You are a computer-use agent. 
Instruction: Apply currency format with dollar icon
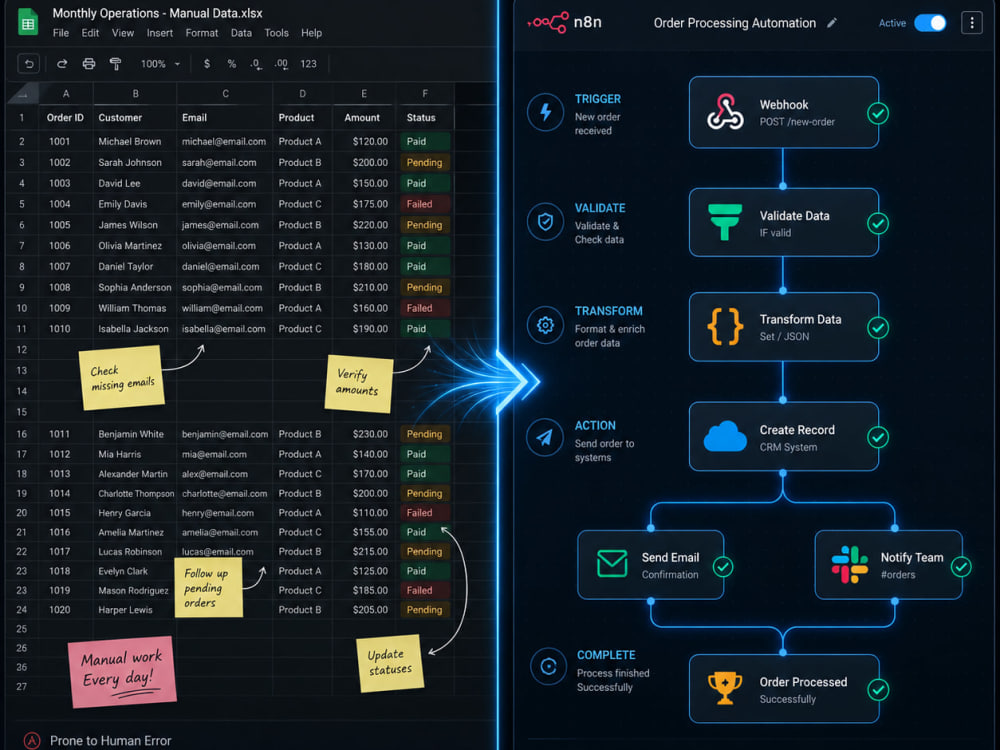point(207,64)
